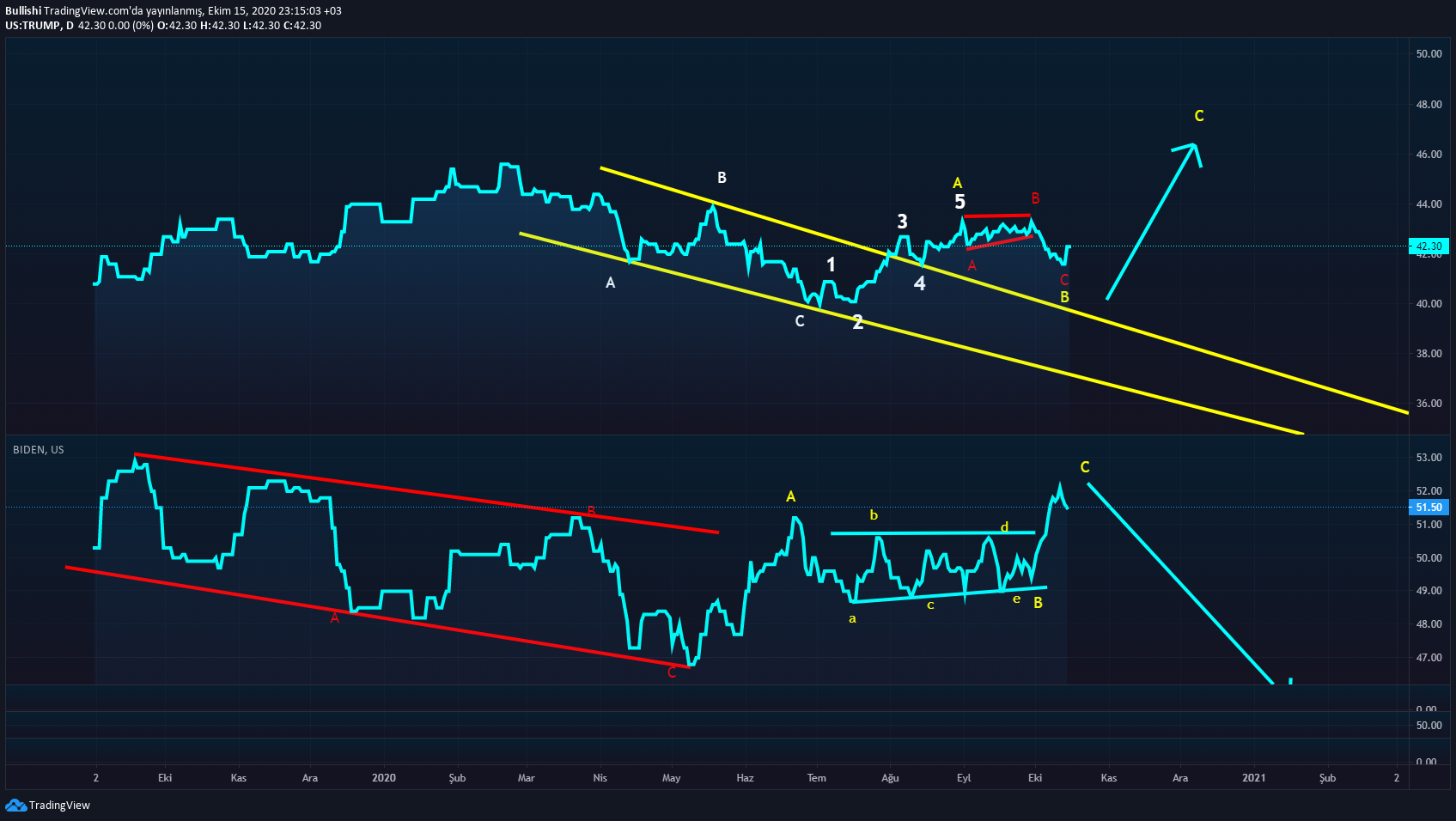Click May on the time axis
The width and height of the screenshot is (1456, 821).
coord(672,778)
